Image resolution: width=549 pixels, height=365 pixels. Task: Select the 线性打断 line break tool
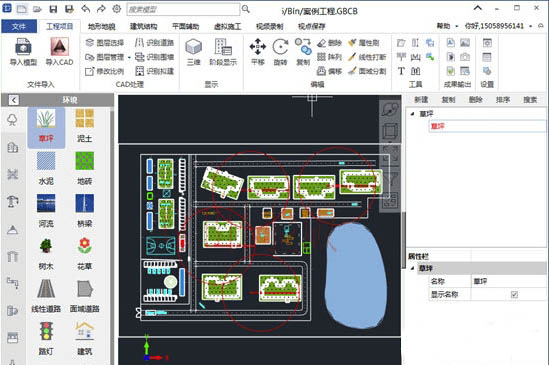point(367,57)
